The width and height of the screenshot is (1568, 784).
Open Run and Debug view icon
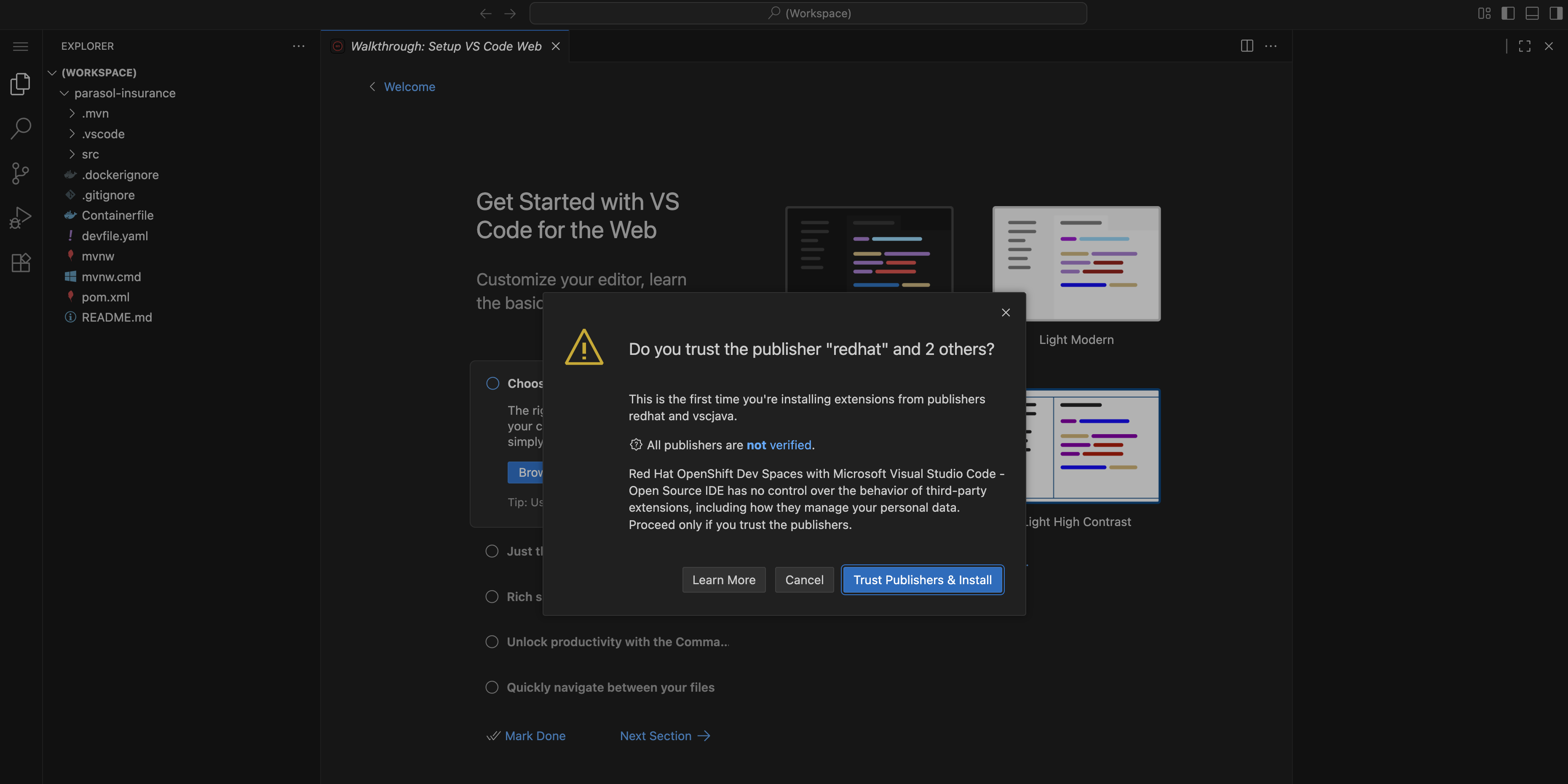pos(21,217)
